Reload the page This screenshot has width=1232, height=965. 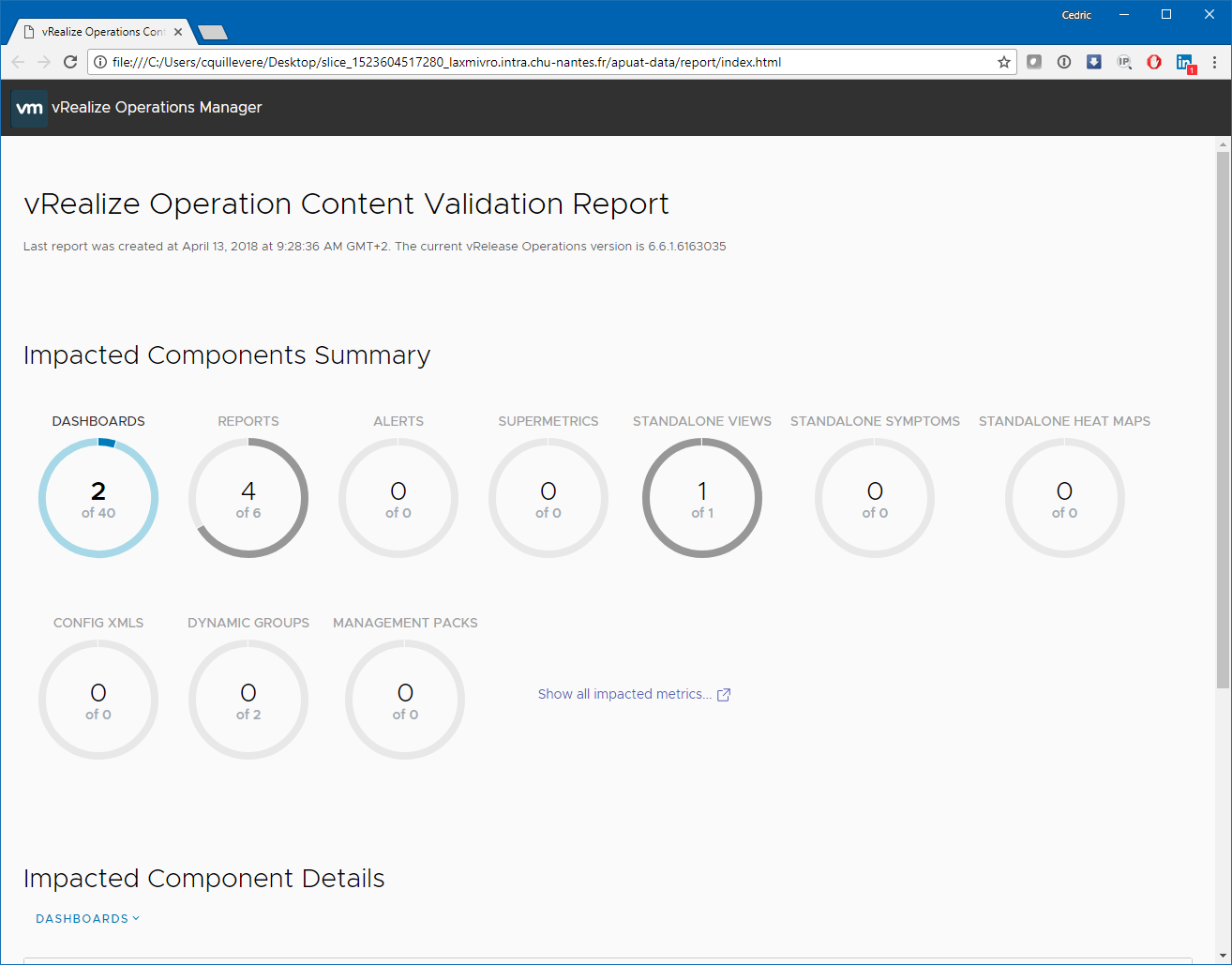pos(70,62)
